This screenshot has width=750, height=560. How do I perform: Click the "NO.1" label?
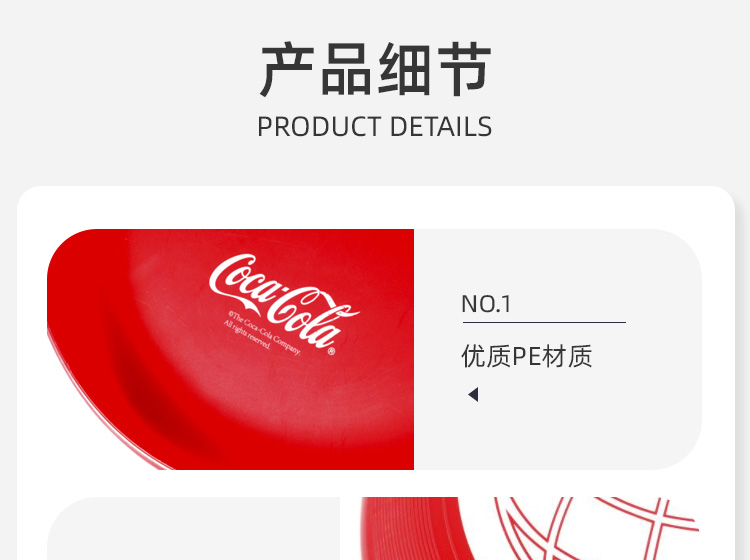tap(486, 304)
